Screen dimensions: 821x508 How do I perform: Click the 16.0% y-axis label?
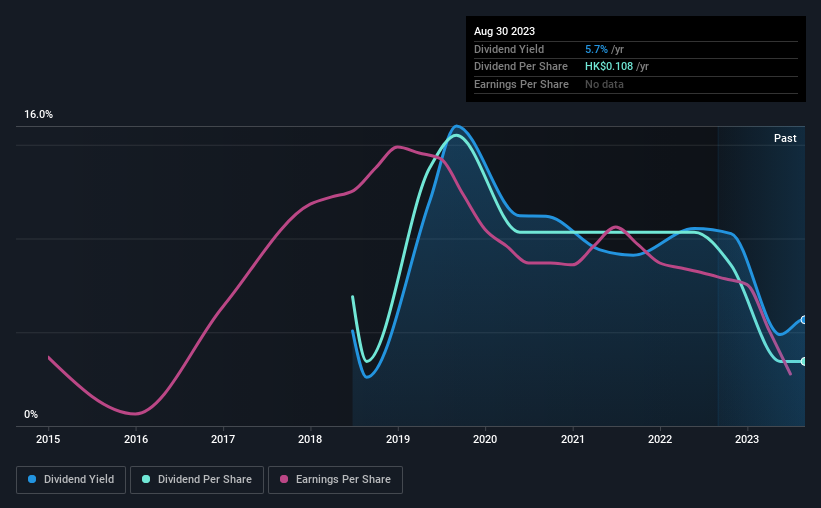[x=39, y=115]
